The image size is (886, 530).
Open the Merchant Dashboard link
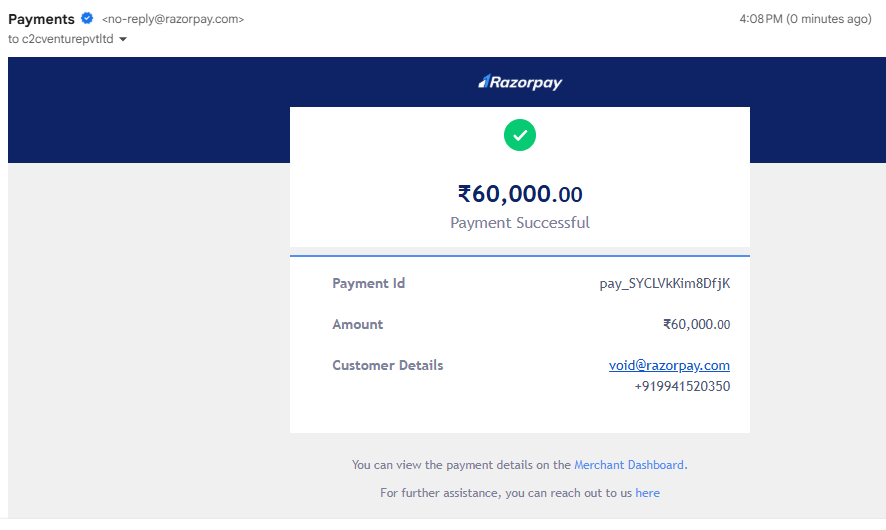629,465
